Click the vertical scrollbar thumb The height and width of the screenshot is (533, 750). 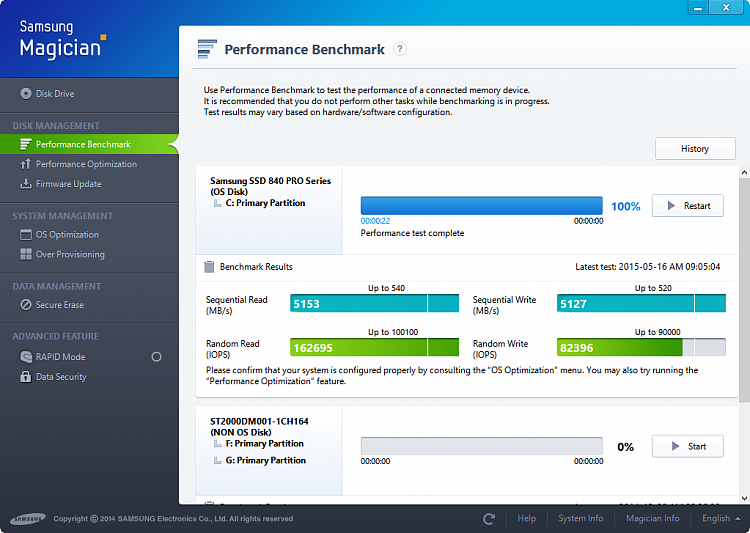tap(744, 290)
